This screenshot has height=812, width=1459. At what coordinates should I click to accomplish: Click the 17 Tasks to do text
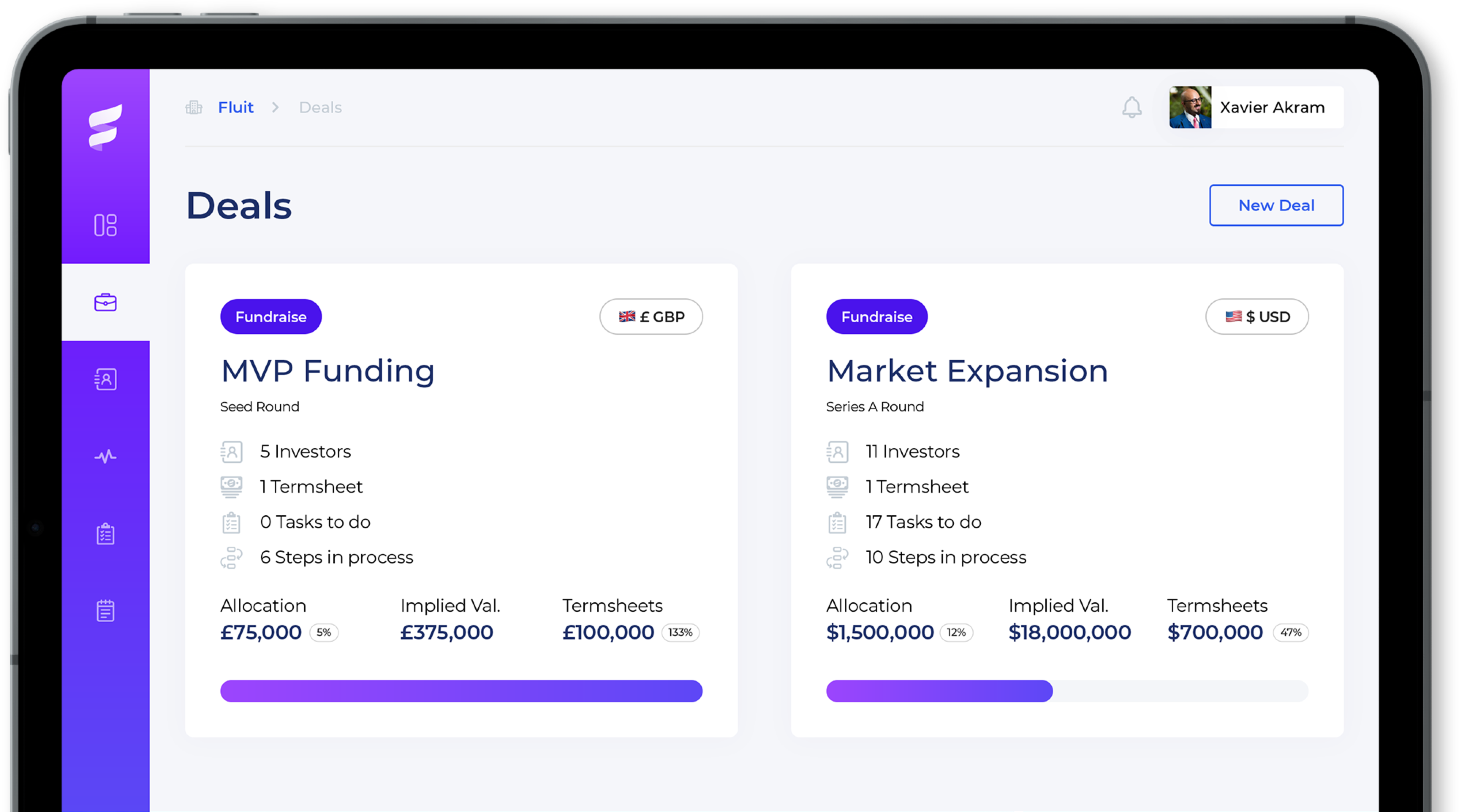point(923,521)
